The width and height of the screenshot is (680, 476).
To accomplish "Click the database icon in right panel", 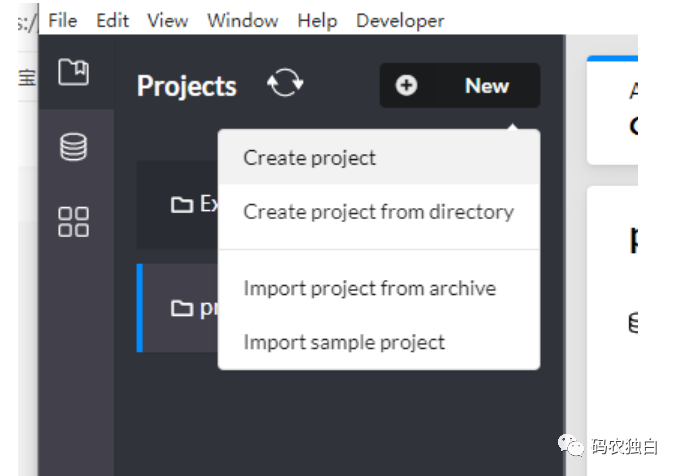I will coord(632,322).
